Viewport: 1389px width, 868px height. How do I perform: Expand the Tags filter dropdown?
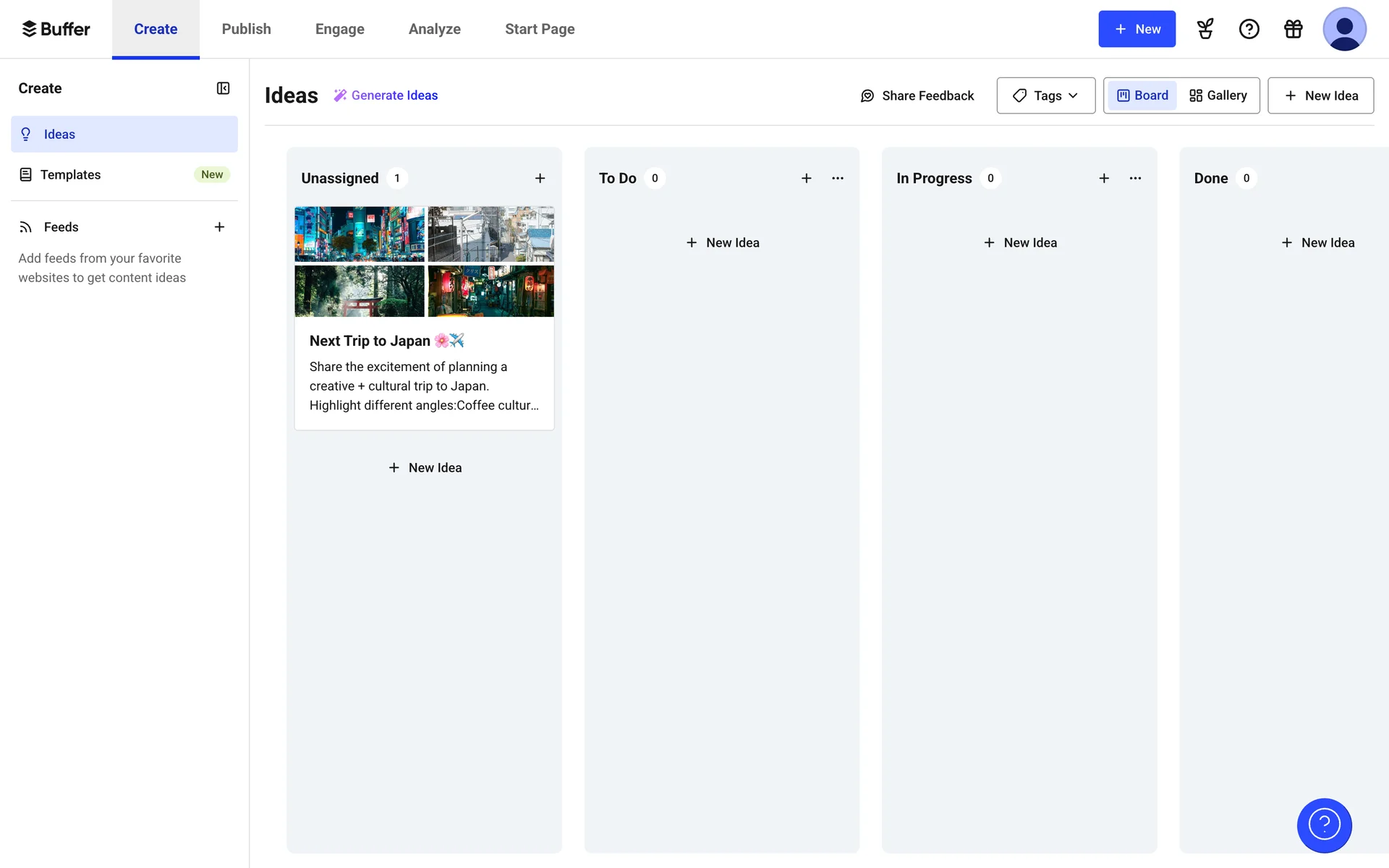[1045, 95]
